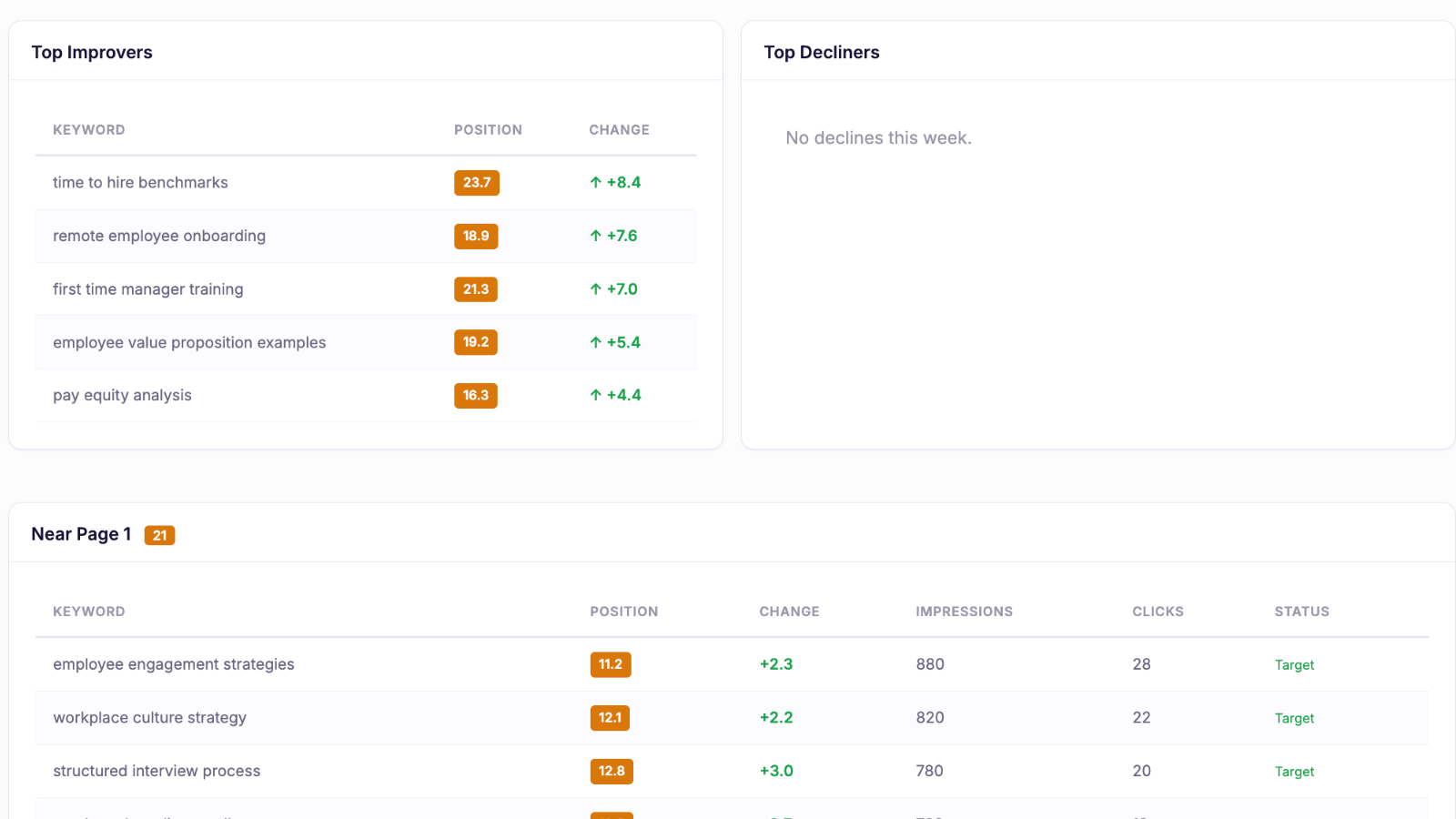Image resolution: width=1456 pixels, height=819 pixels.
Task: Click the +8.4 change value
Action: (x=624, y=183)
